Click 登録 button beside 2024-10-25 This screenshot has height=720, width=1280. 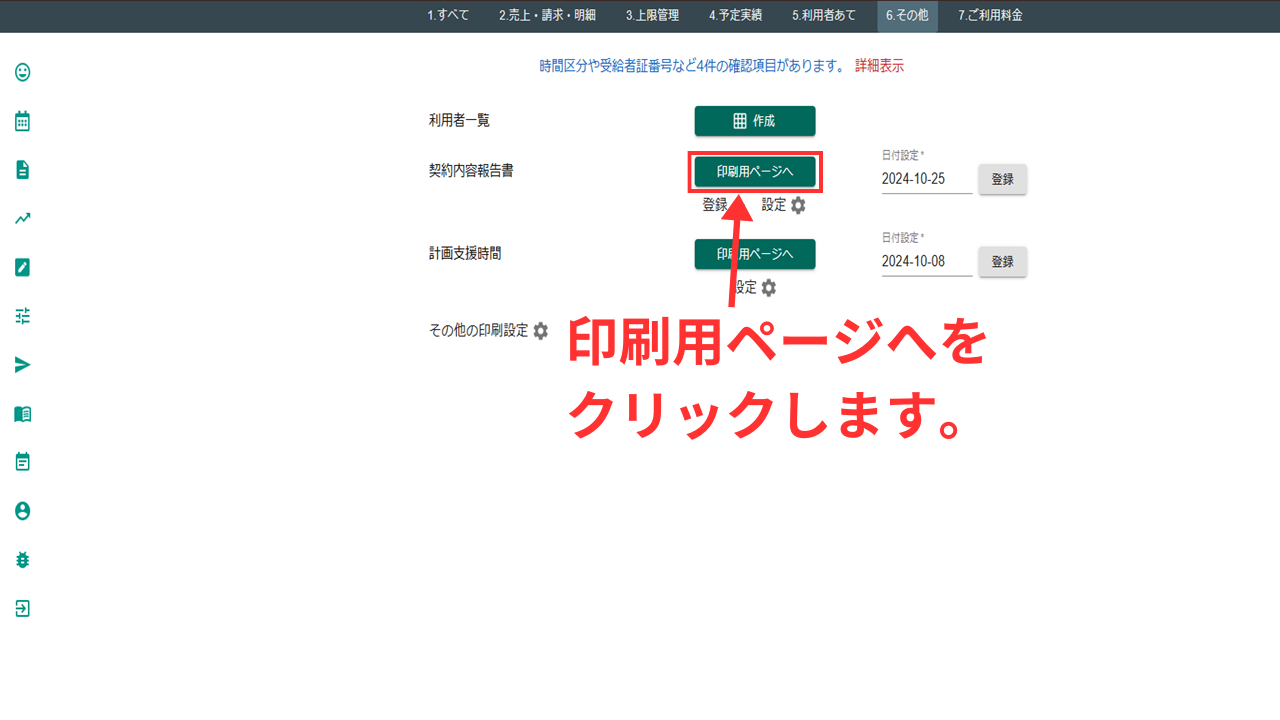[x=1002, y=179]
